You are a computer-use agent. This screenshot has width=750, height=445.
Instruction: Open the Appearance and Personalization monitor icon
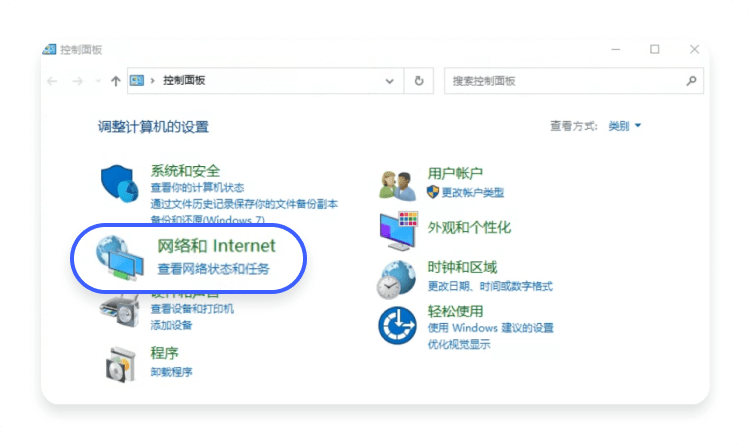[398, 231]
